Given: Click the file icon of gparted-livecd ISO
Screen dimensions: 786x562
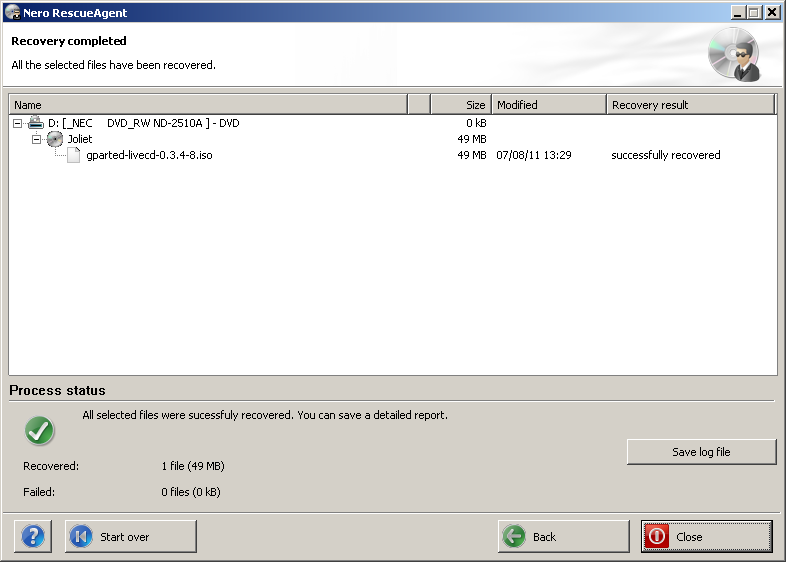Looking at the screenshot, I should (74, 155).
